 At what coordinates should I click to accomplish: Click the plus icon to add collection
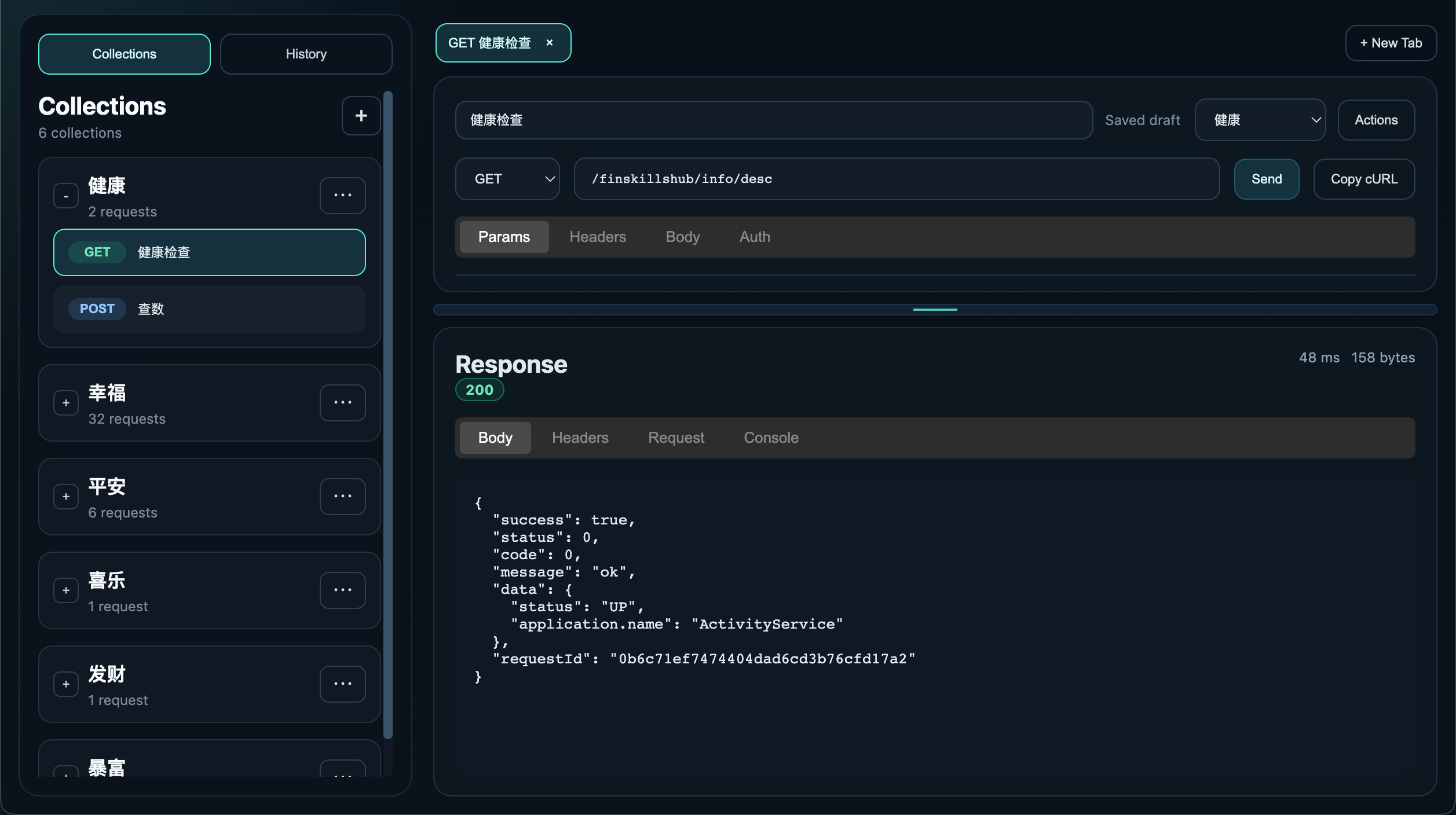pos(361,116)
